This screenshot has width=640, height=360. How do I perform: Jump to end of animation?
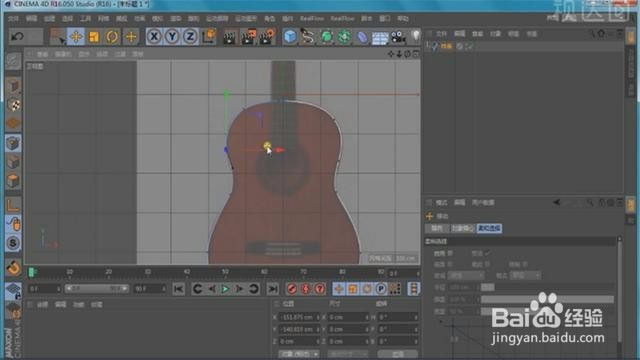[x=273, y=289]
